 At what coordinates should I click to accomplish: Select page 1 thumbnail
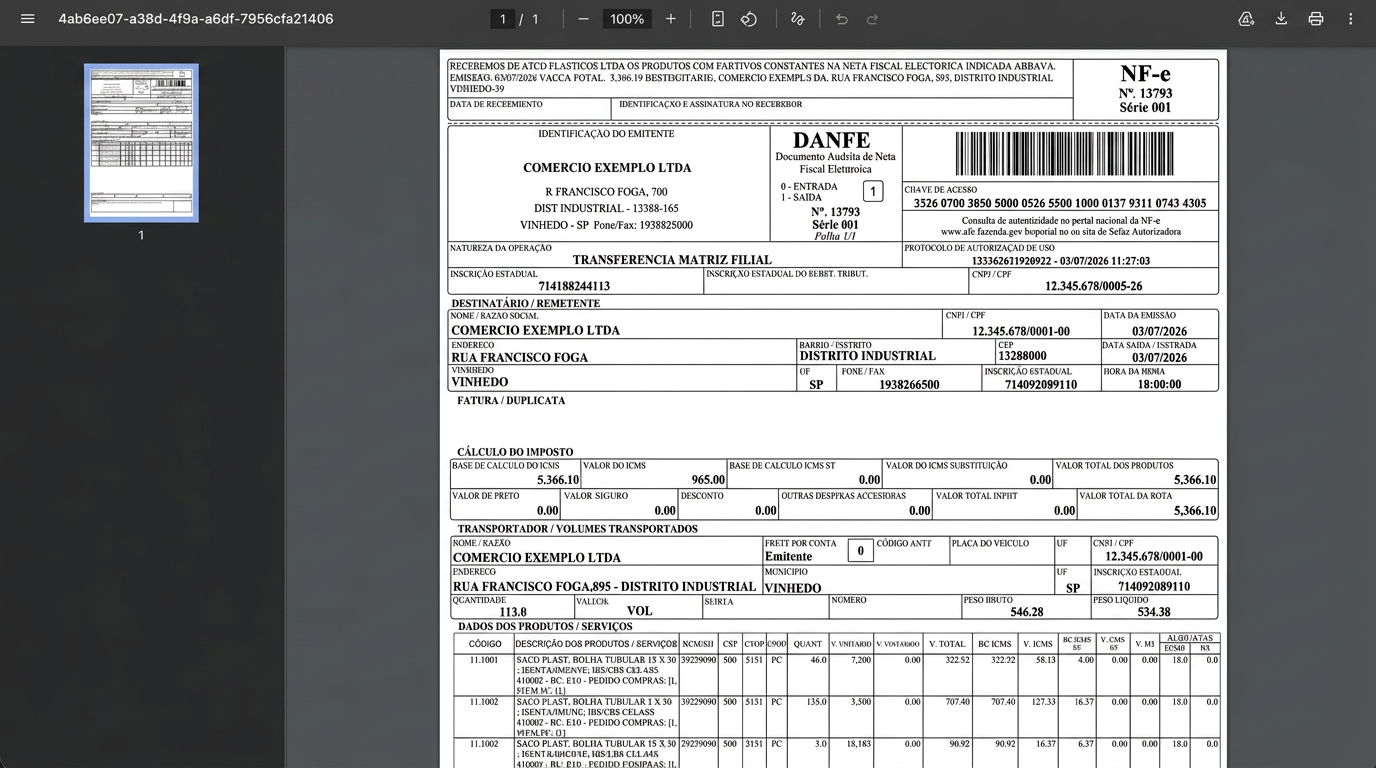(141, 143)
